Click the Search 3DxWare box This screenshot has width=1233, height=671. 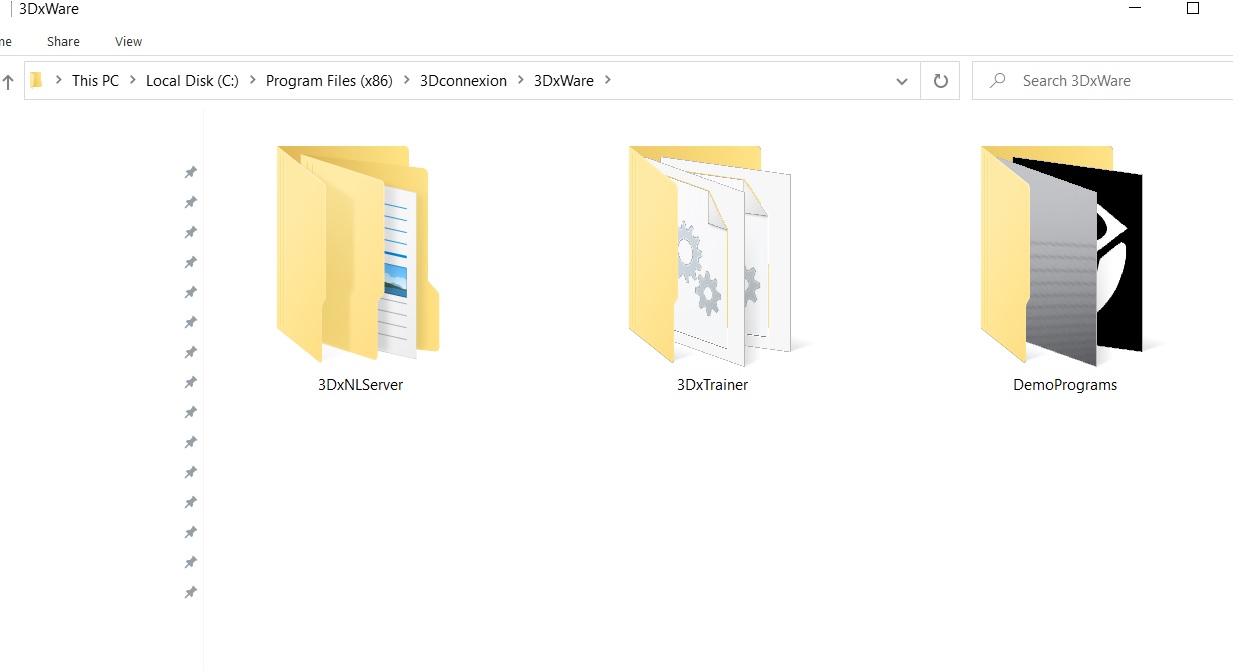coord(1103,81)
